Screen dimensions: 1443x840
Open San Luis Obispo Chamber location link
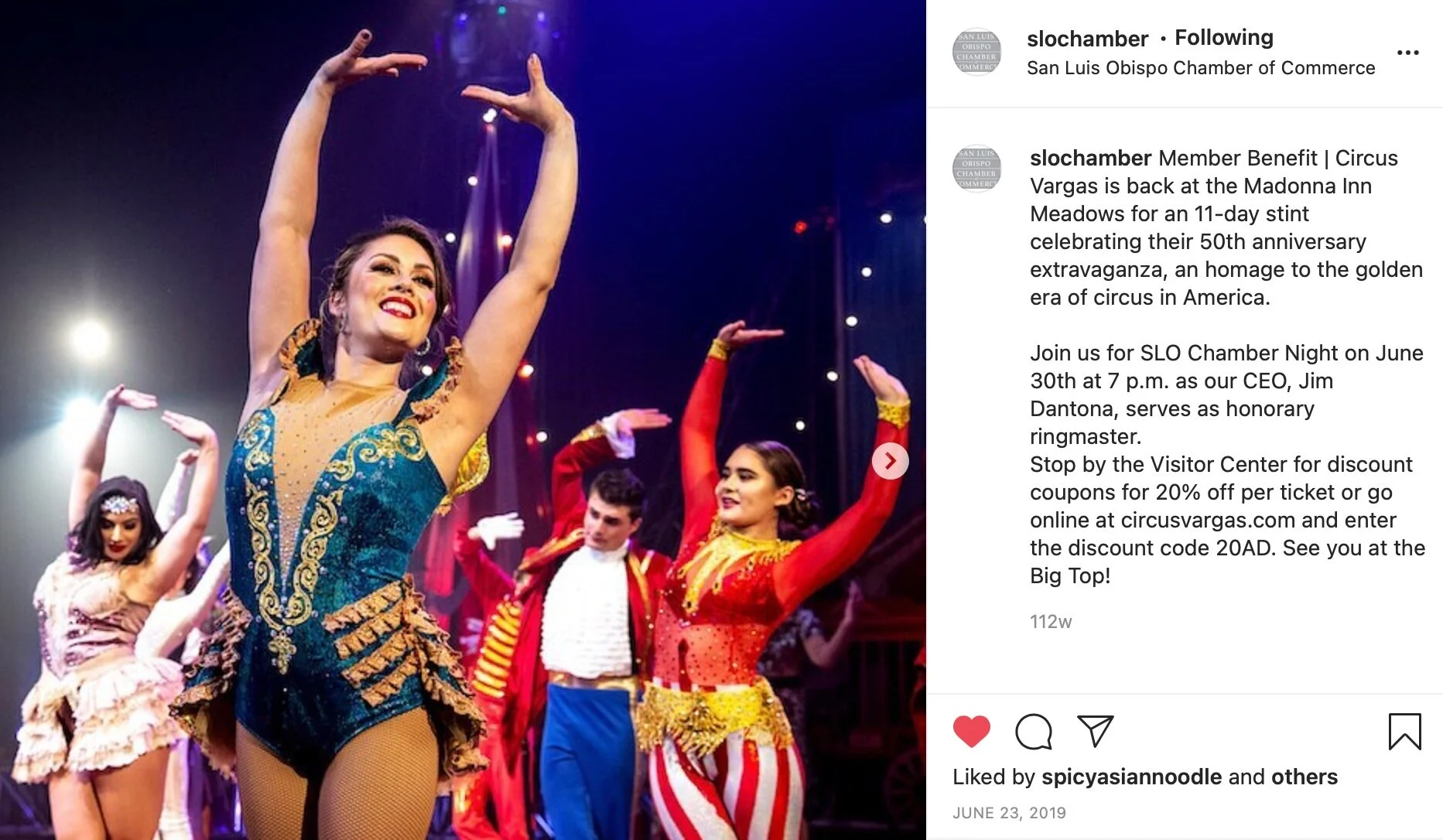click(x=1201, y=68)
